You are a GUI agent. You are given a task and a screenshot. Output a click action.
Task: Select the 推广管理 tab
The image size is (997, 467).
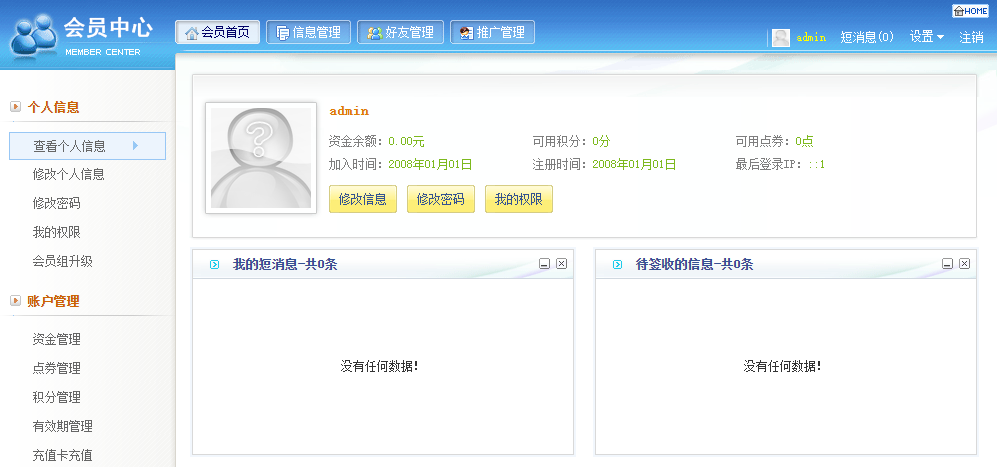click(492, 32)
